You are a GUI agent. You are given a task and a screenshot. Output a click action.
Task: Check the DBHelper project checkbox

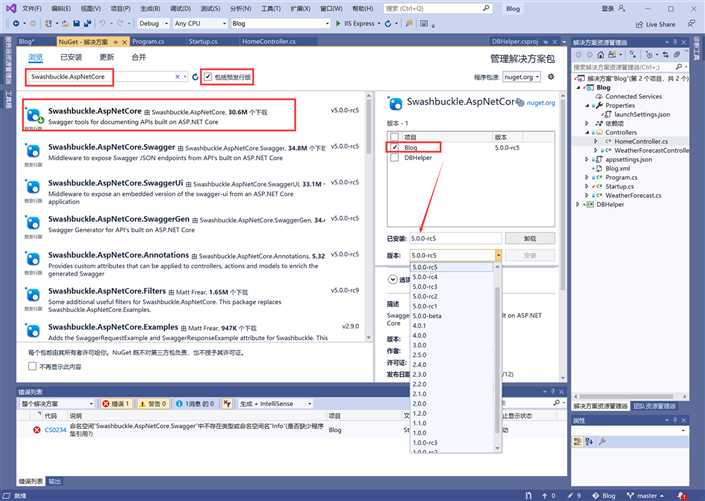[x=394, y=158]
